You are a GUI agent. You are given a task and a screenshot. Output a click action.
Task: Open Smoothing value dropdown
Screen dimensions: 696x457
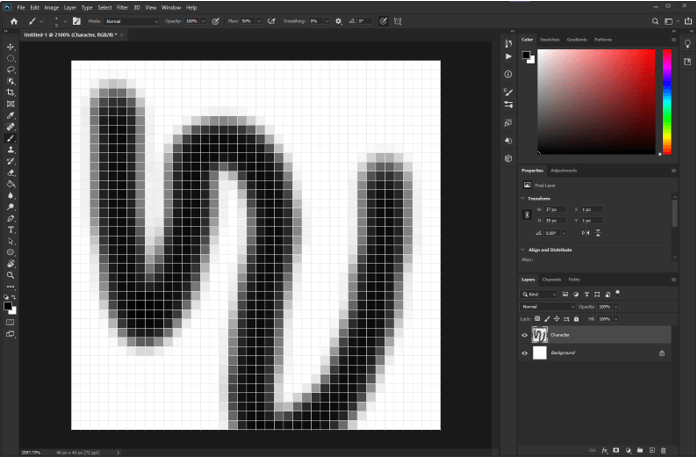(x=327, y=21)
